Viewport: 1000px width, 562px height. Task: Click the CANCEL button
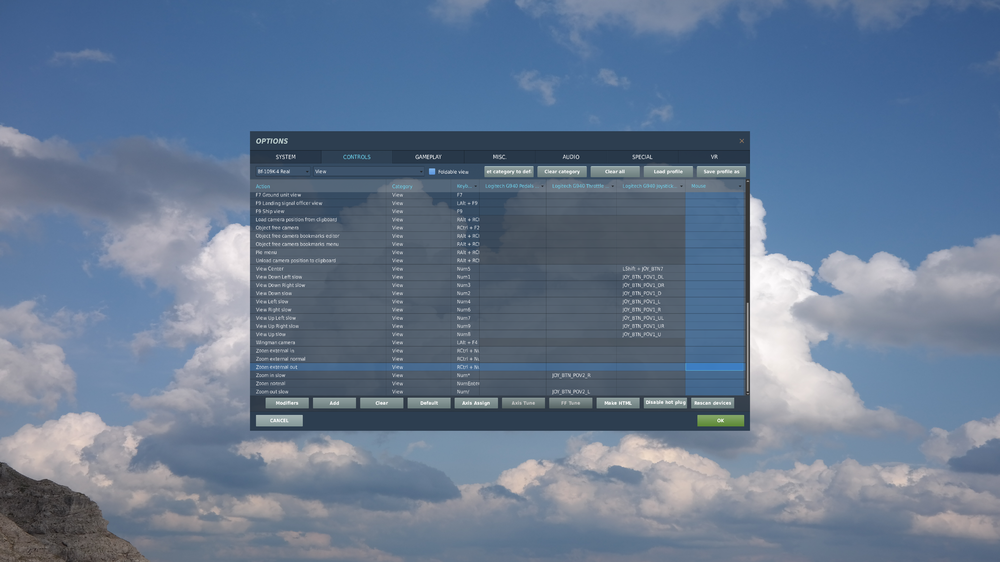[279, 420]
